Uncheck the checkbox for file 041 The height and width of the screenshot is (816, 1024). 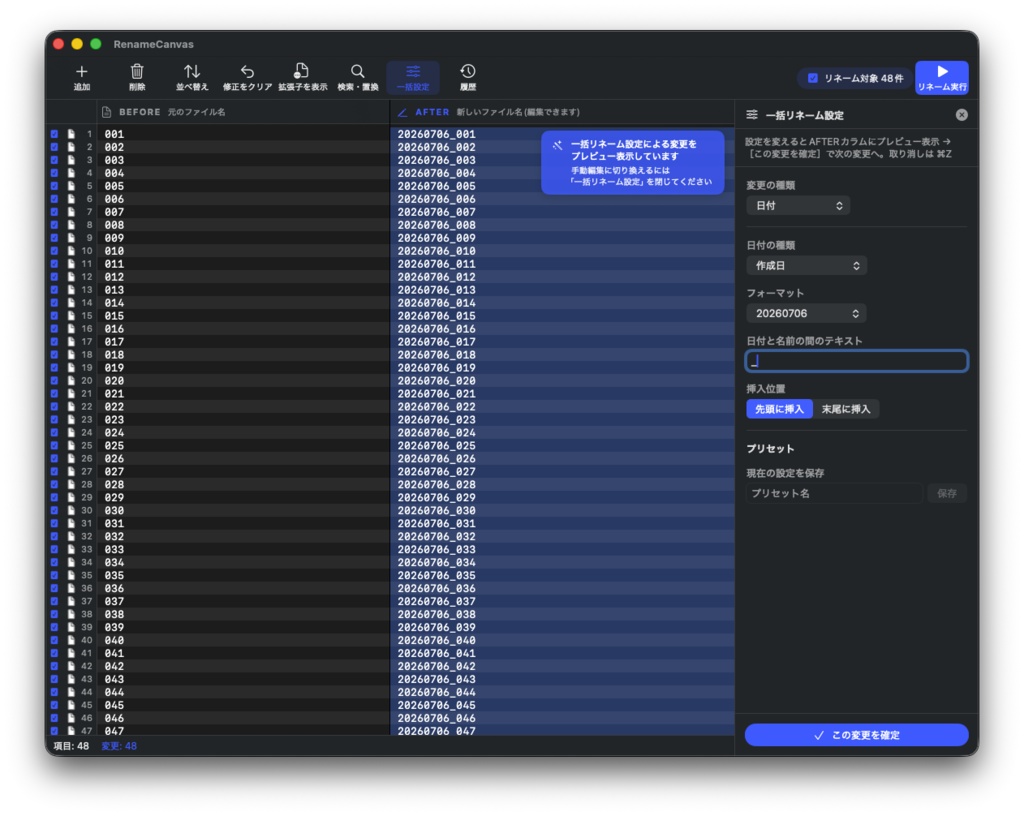click(54, 653)
